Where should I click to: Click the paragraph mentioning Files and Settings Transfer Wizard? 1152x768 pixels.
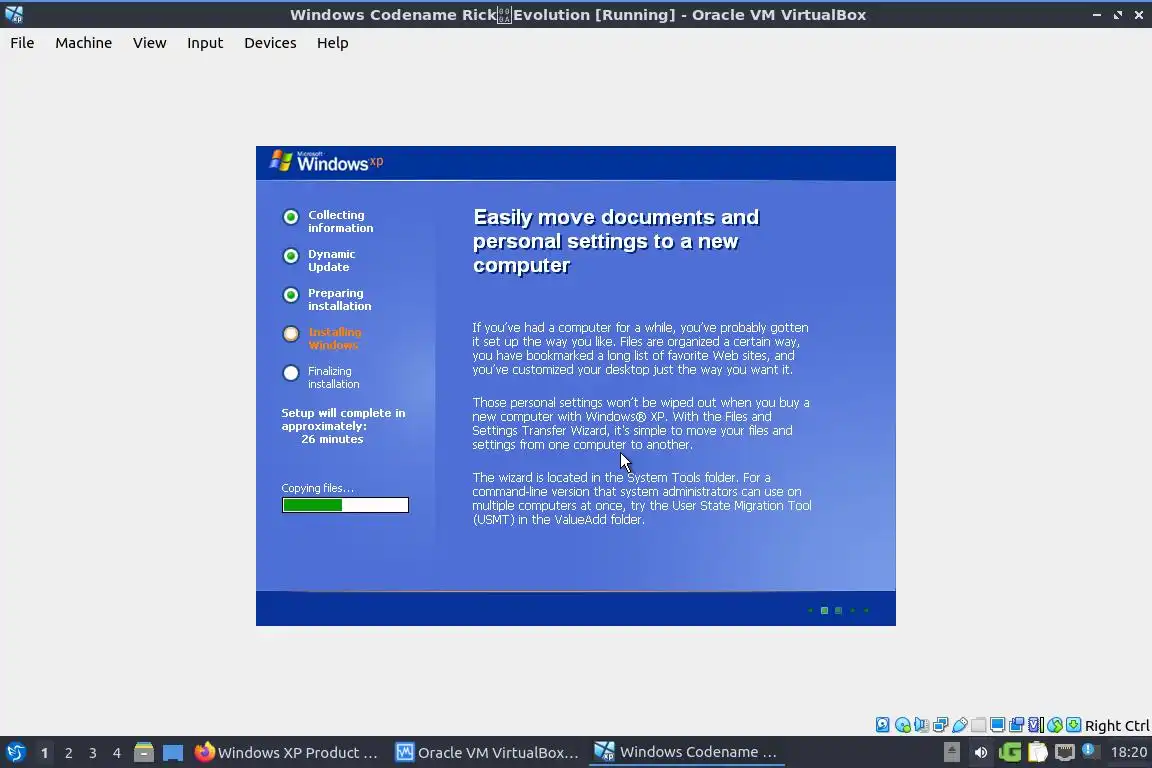pyautogui.click(x=641, y=423)
